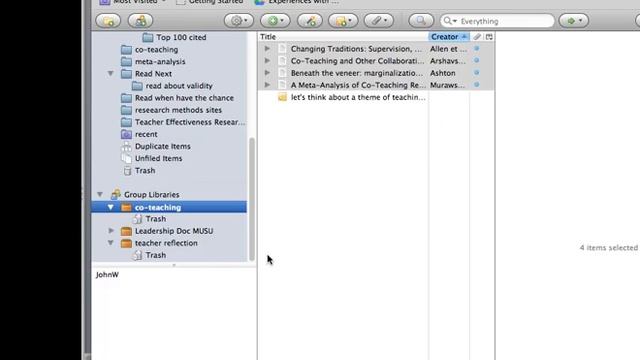
Task: Expand the Leadership Doc MUSU group
Action: 111,231
